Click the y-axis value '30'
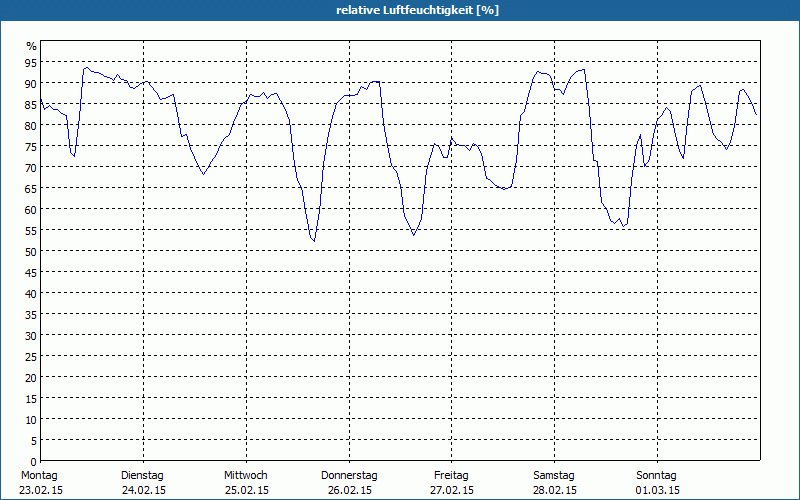Screen dimensions: 800x500 click(x=31, y=336)
